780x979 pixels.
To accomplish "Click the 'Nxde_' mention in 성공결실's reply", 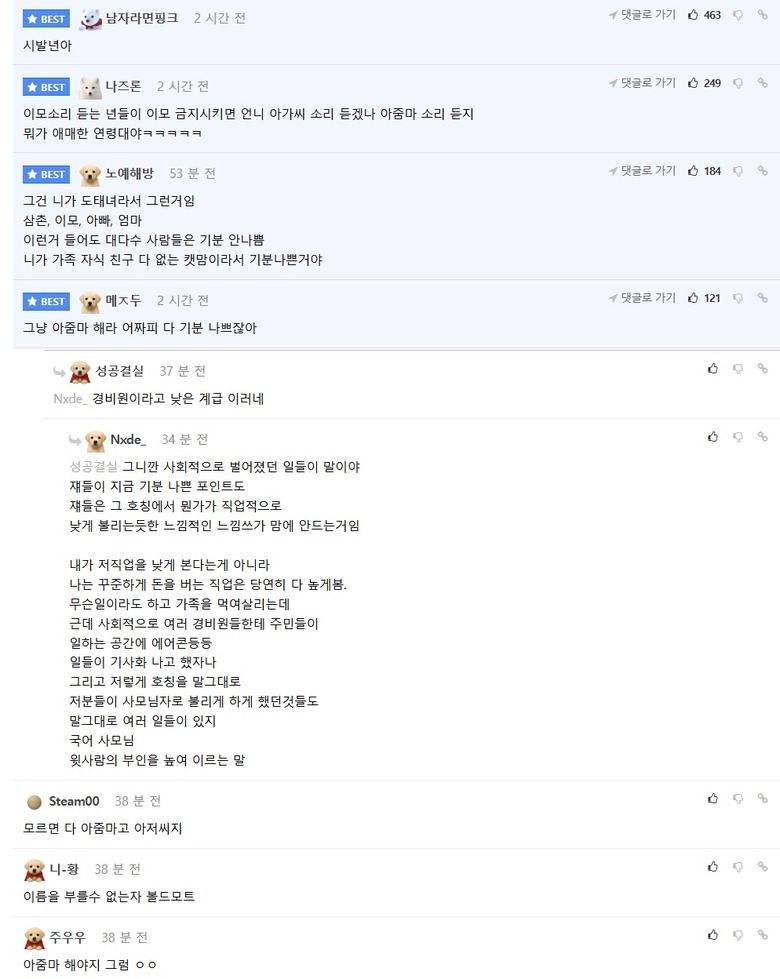I will [70, 398].
